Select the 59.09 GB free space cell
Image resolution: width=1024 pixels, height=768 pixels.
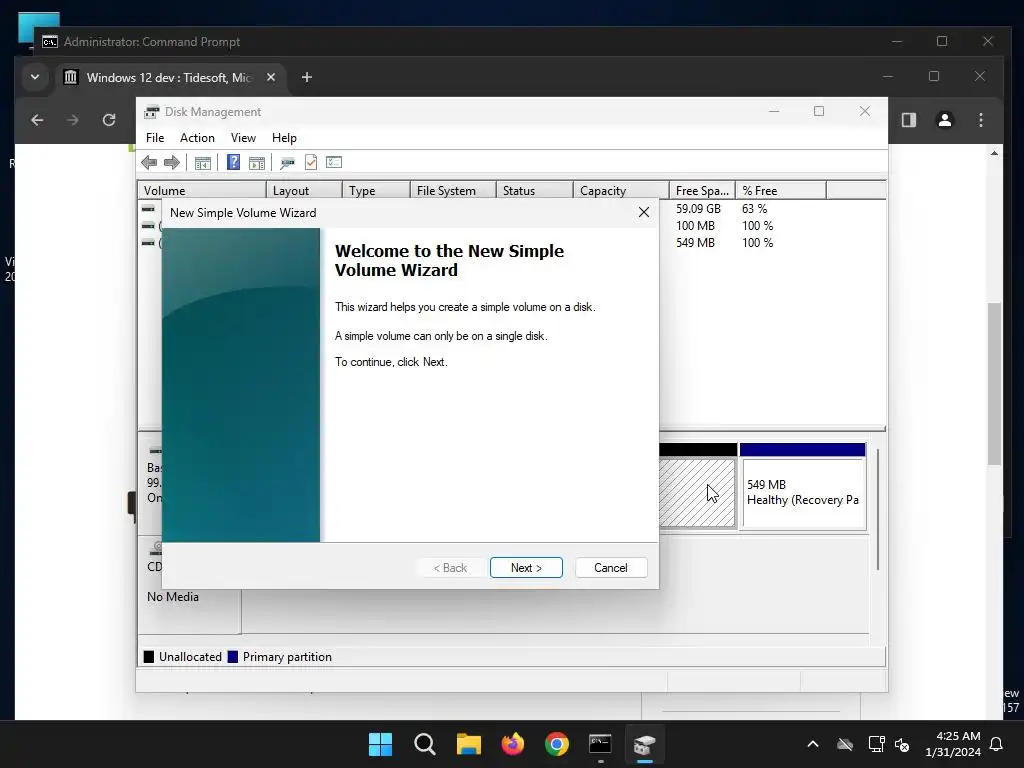click(x=698, y=209)
